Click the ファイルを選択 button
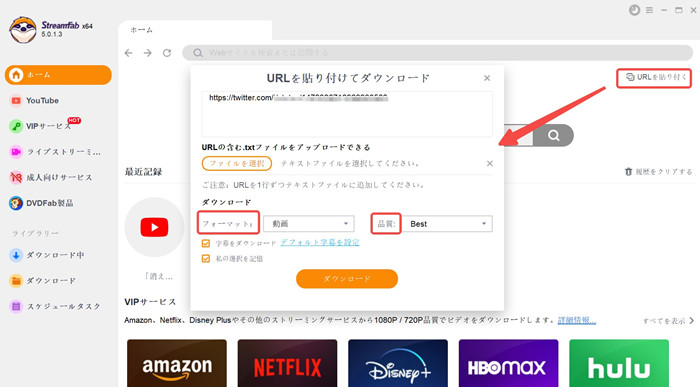The width and height of the screenshot is (700, 387). [x=237, y=163]
